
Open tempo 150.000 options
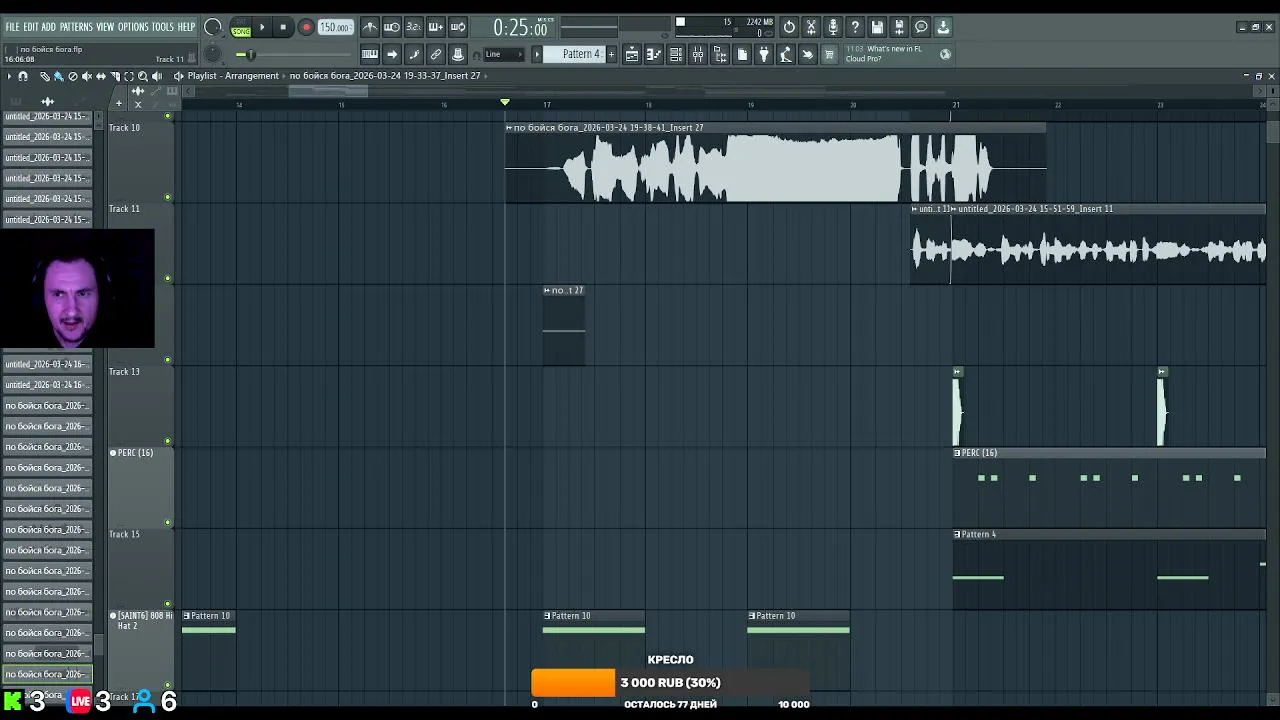pyautogui.click(x=335, y=27)
